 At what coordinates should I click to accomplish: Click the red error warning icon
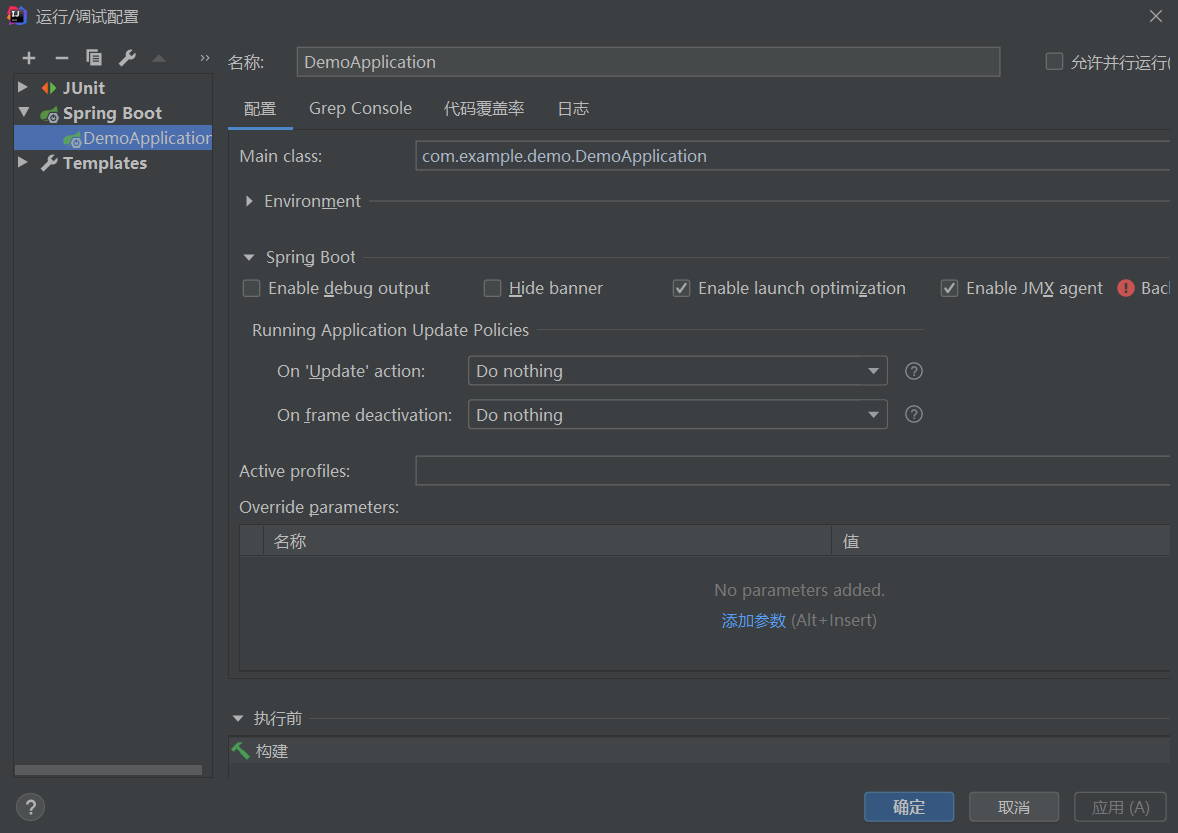click(1125, 288)
